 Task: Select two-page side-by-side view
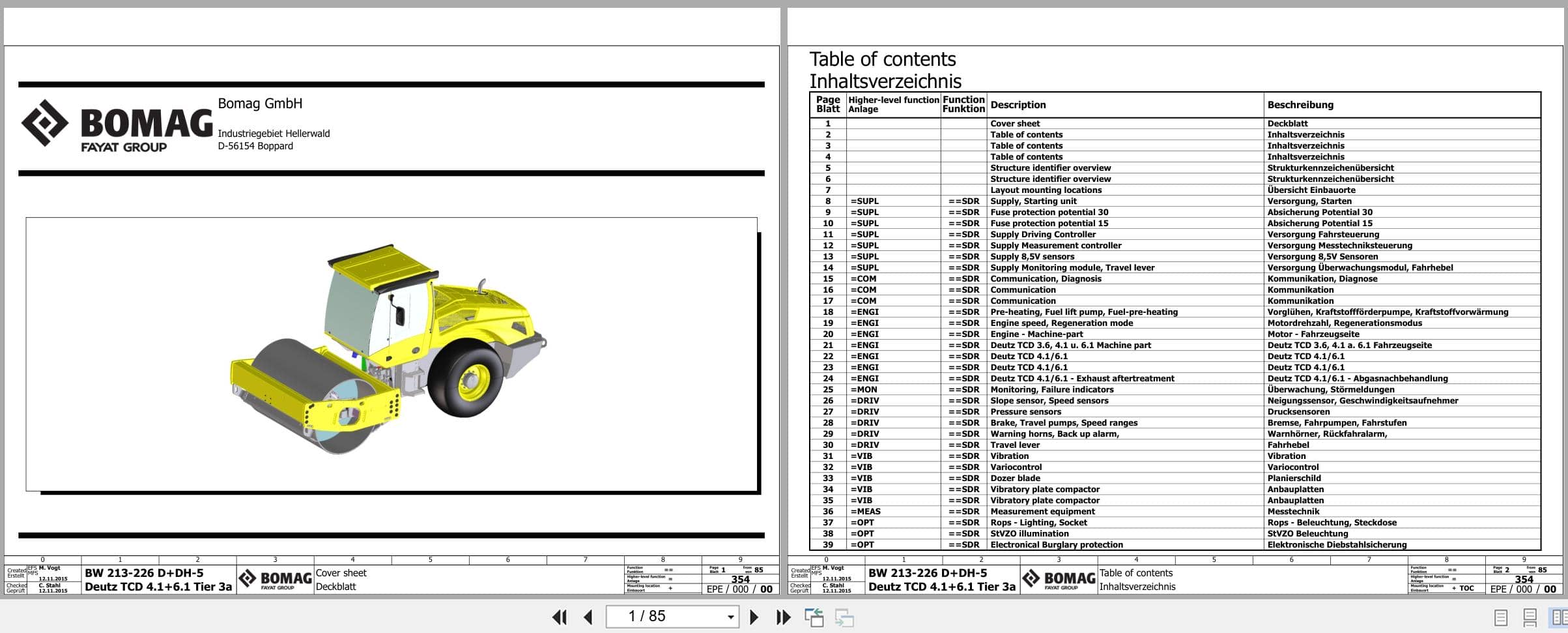click(x=1559, y=617)
